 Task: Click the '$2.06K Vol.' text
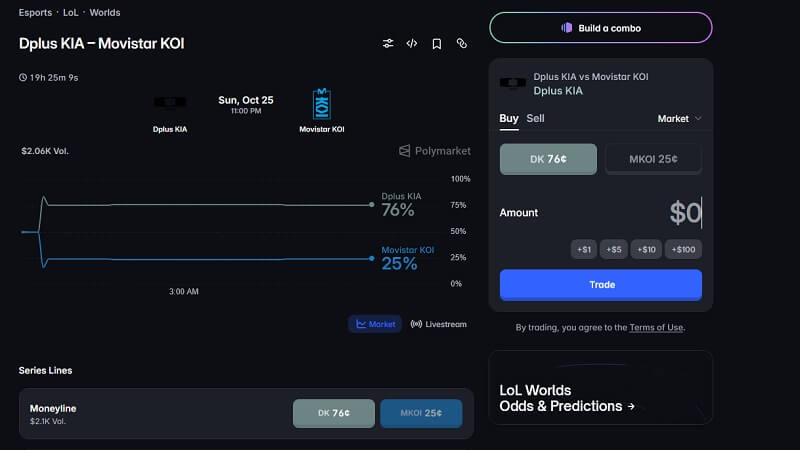click(x=45, y=151)
